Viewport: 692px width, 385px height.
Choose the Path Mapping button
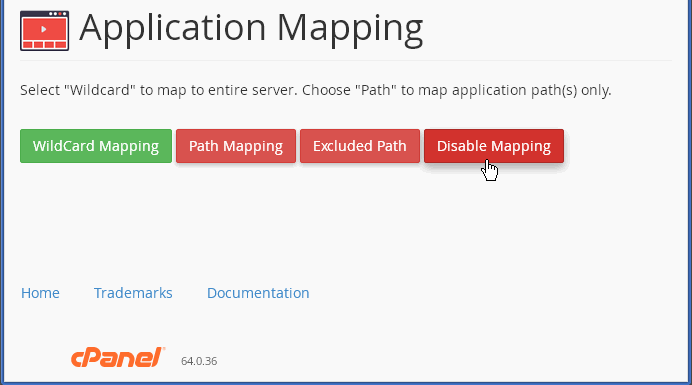236,146
